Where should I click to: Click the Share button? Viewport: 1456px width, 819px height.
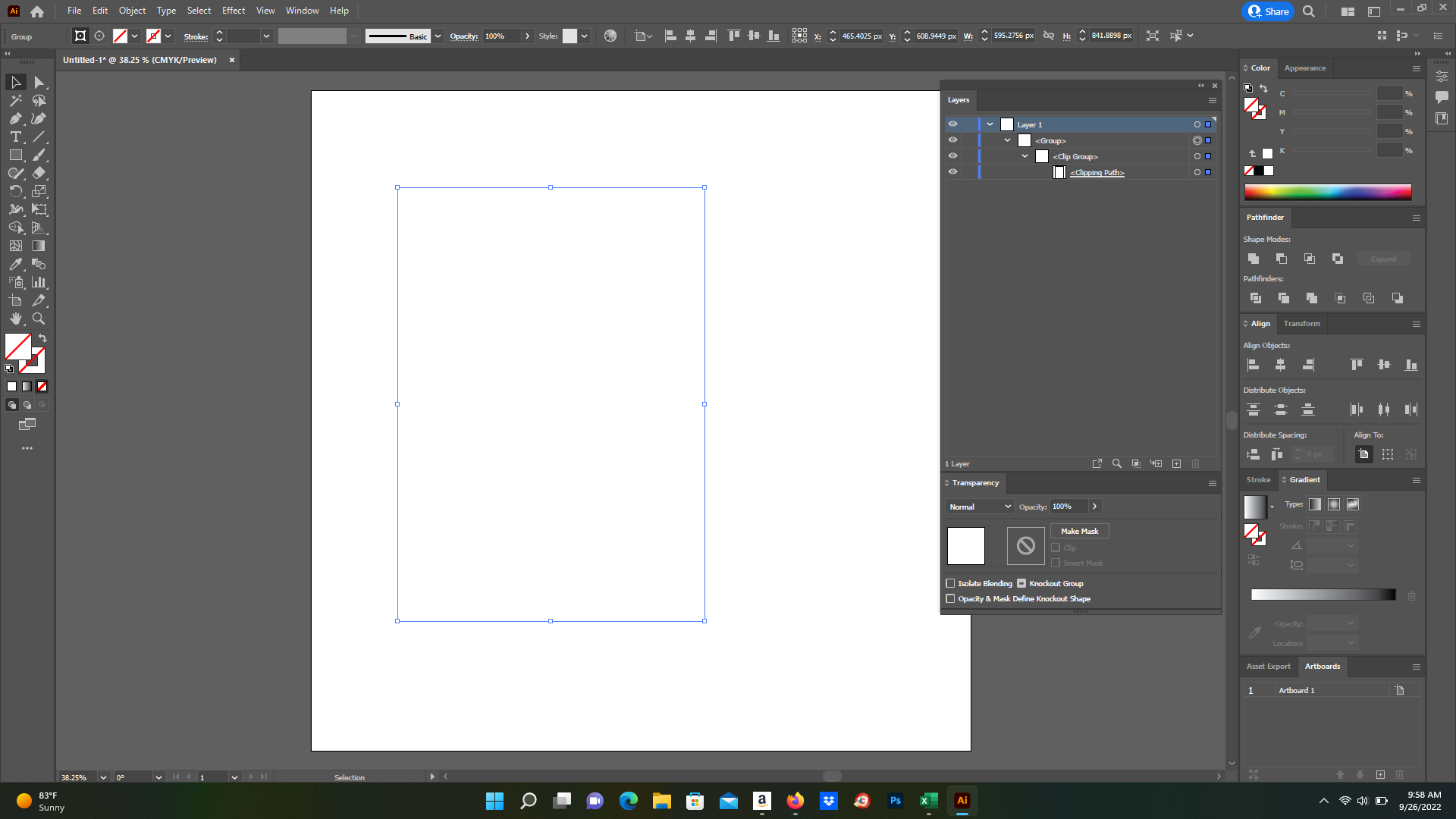coord(1269,11)
